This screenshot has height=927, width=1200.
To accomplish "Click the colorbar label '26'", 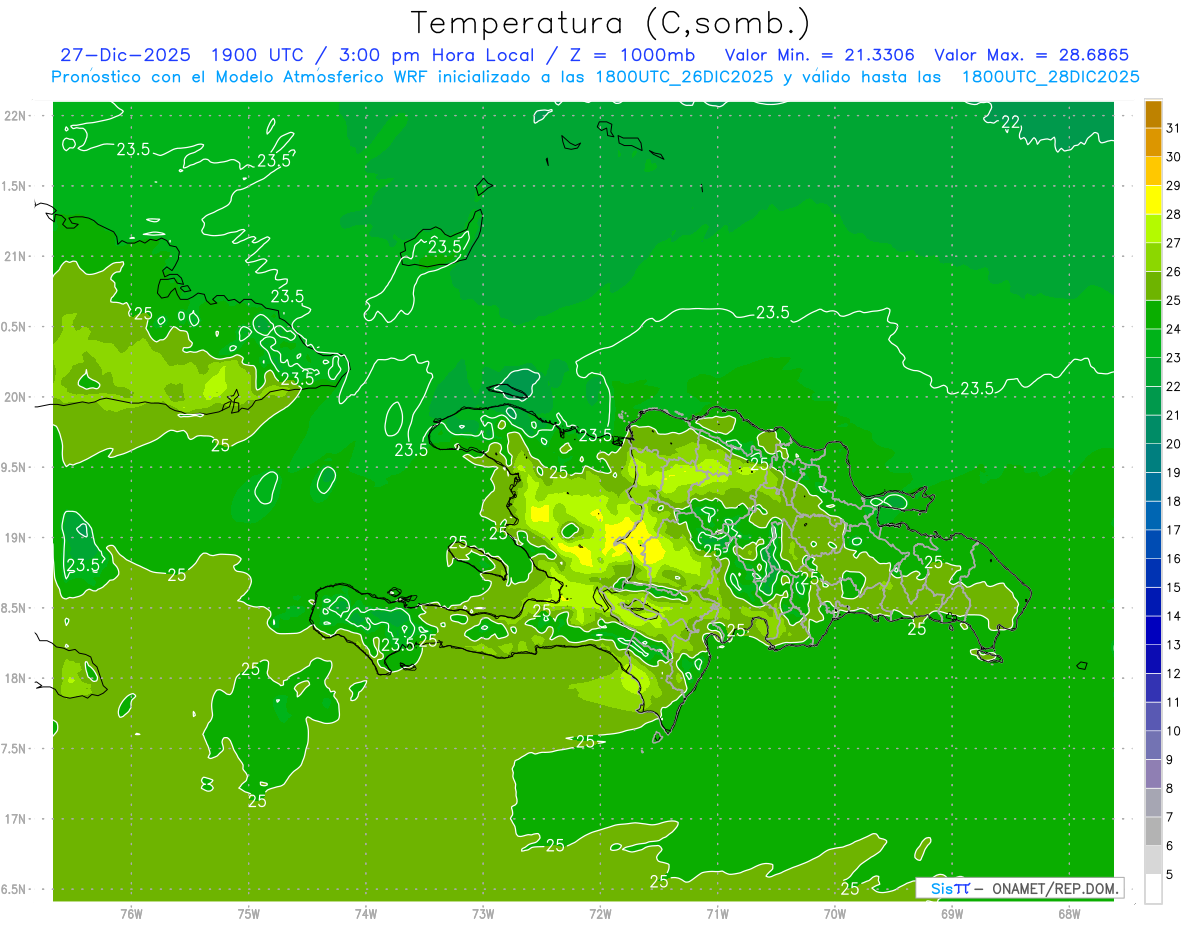I will point(1173,271).
